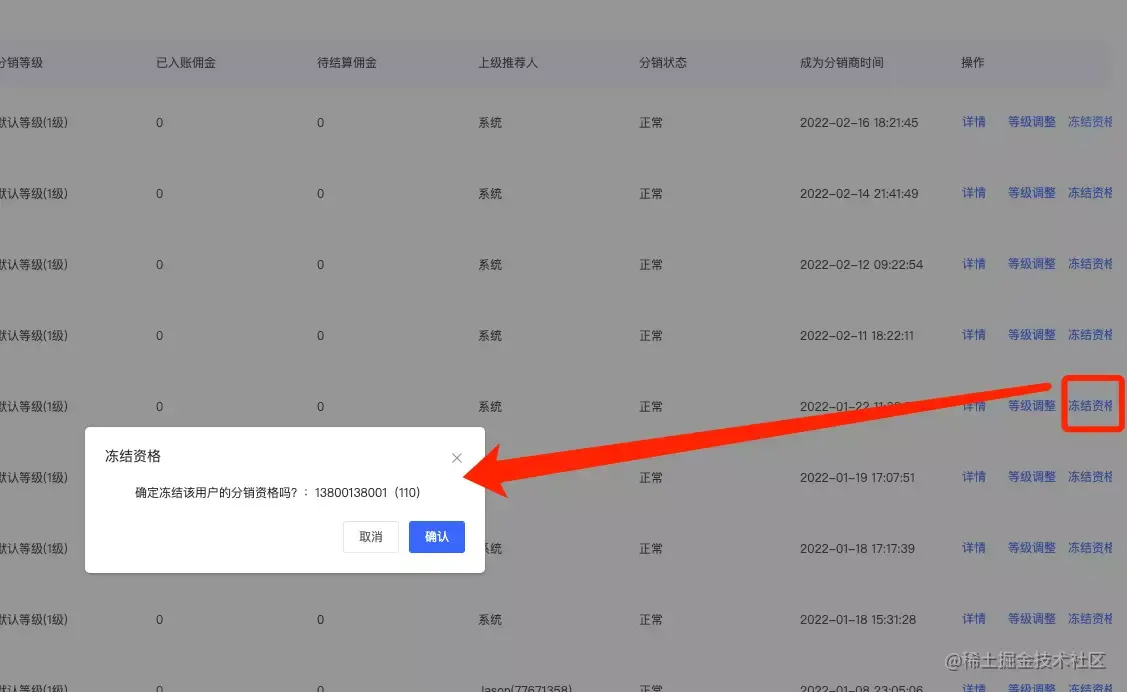The height and width of the screenshot is (692, 1127).
Task: Click the 已入账佣金 column header
Action: 186,63
